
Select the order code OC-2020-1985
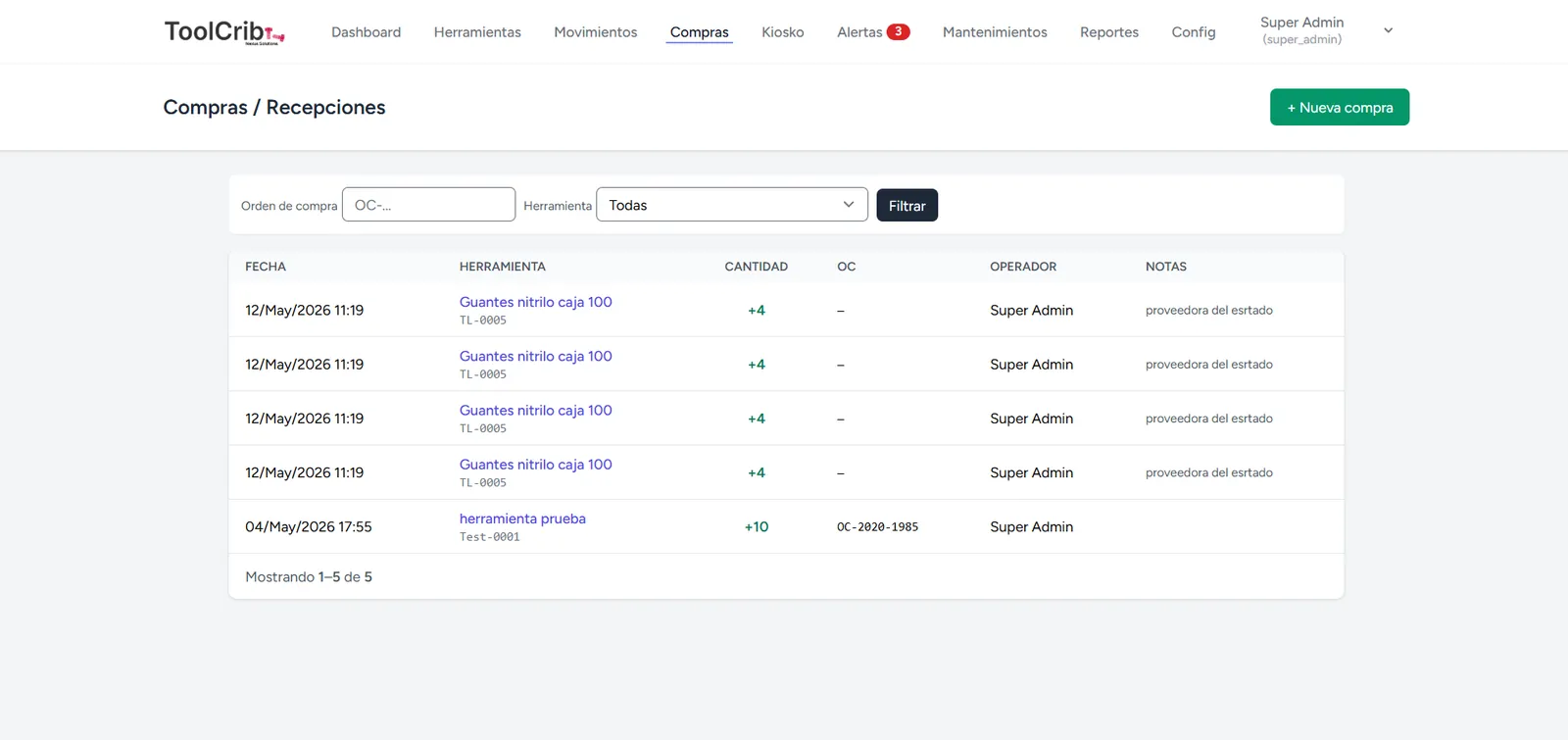click(878, 527)
